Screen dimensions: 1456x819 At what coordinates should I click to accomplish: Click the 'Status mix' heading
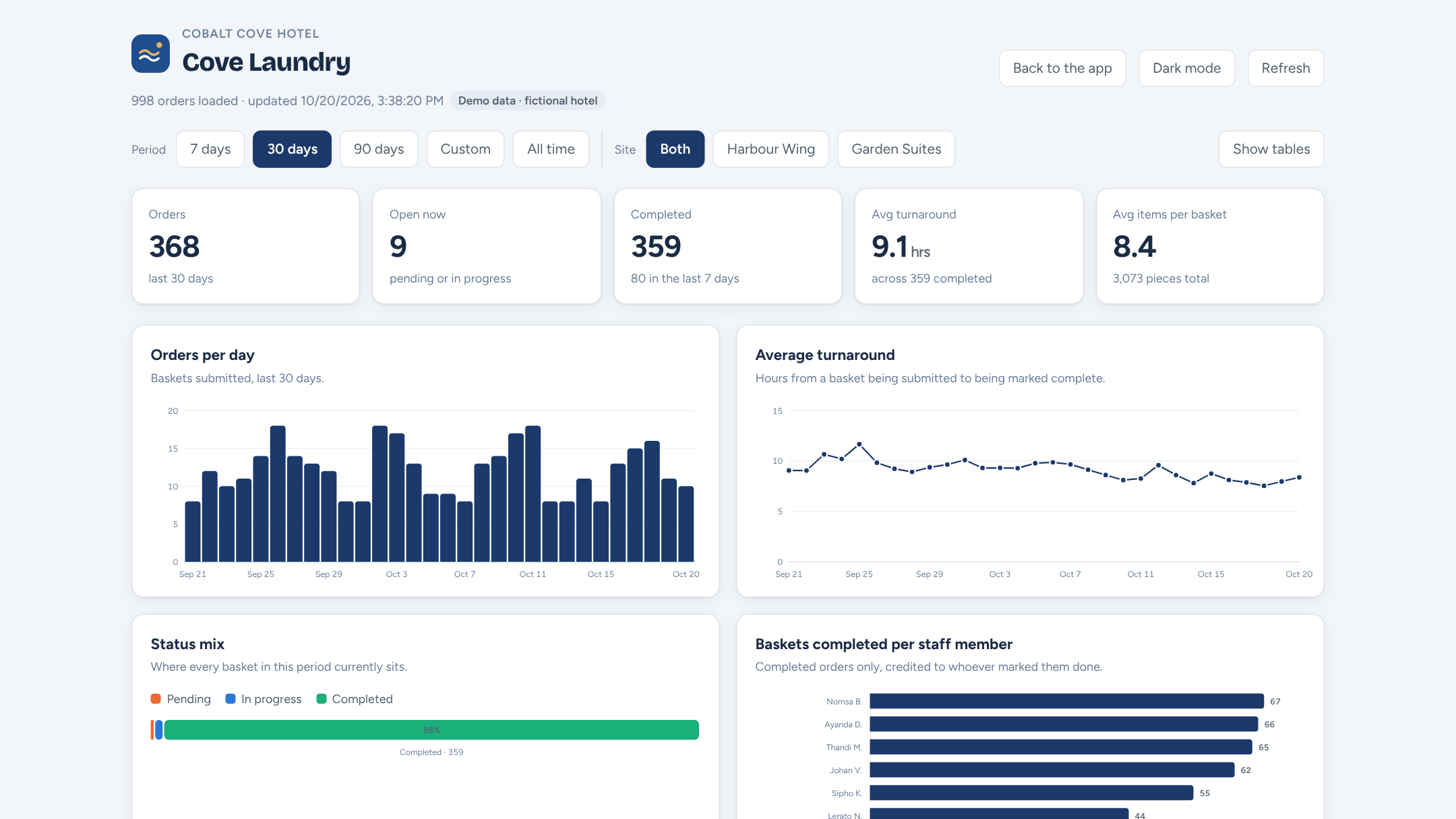[x=187, y=644]
